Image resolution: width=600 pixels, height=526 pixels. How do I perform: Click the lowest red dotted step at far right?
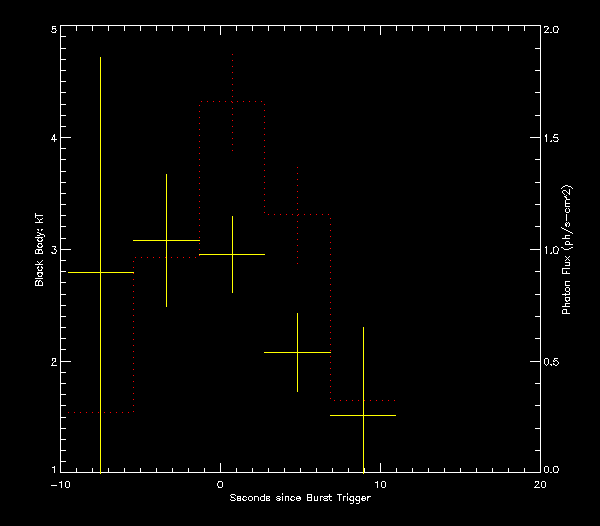tap(363, 400)
